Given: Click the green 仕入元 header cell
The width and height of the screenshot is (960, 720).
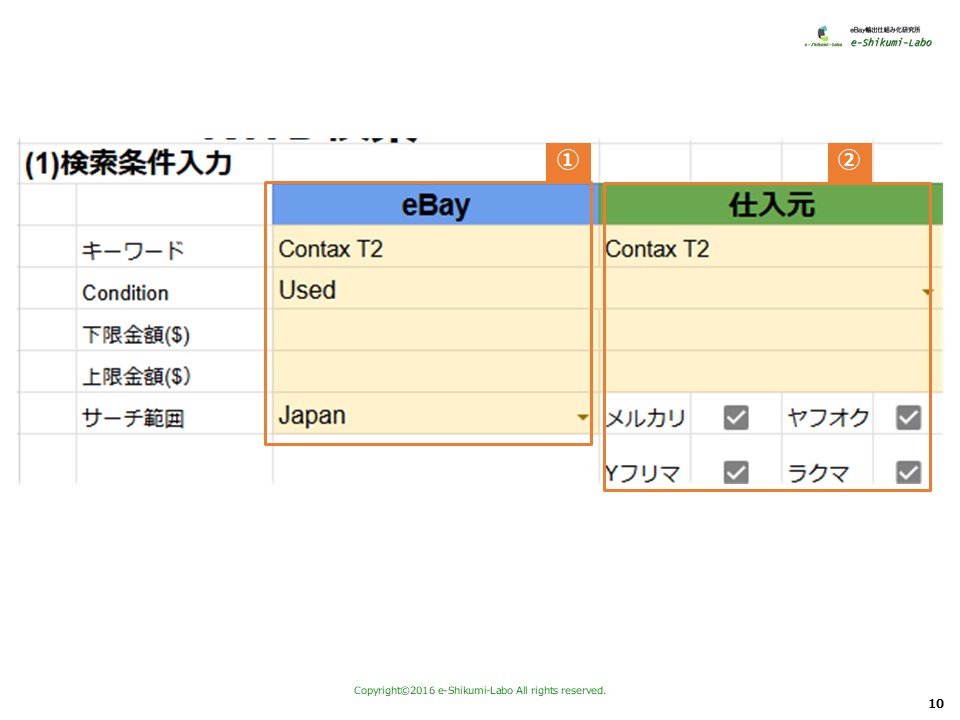Looking at the screenshot, I should 770,204.
